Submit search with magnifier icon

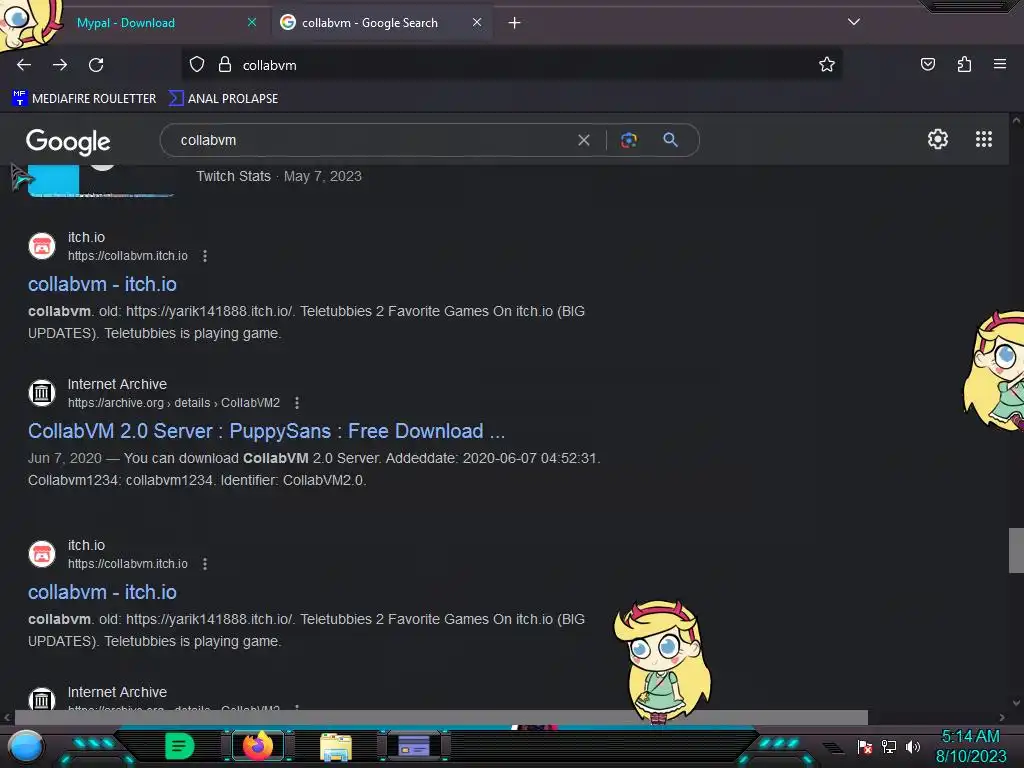pos(670,140)
